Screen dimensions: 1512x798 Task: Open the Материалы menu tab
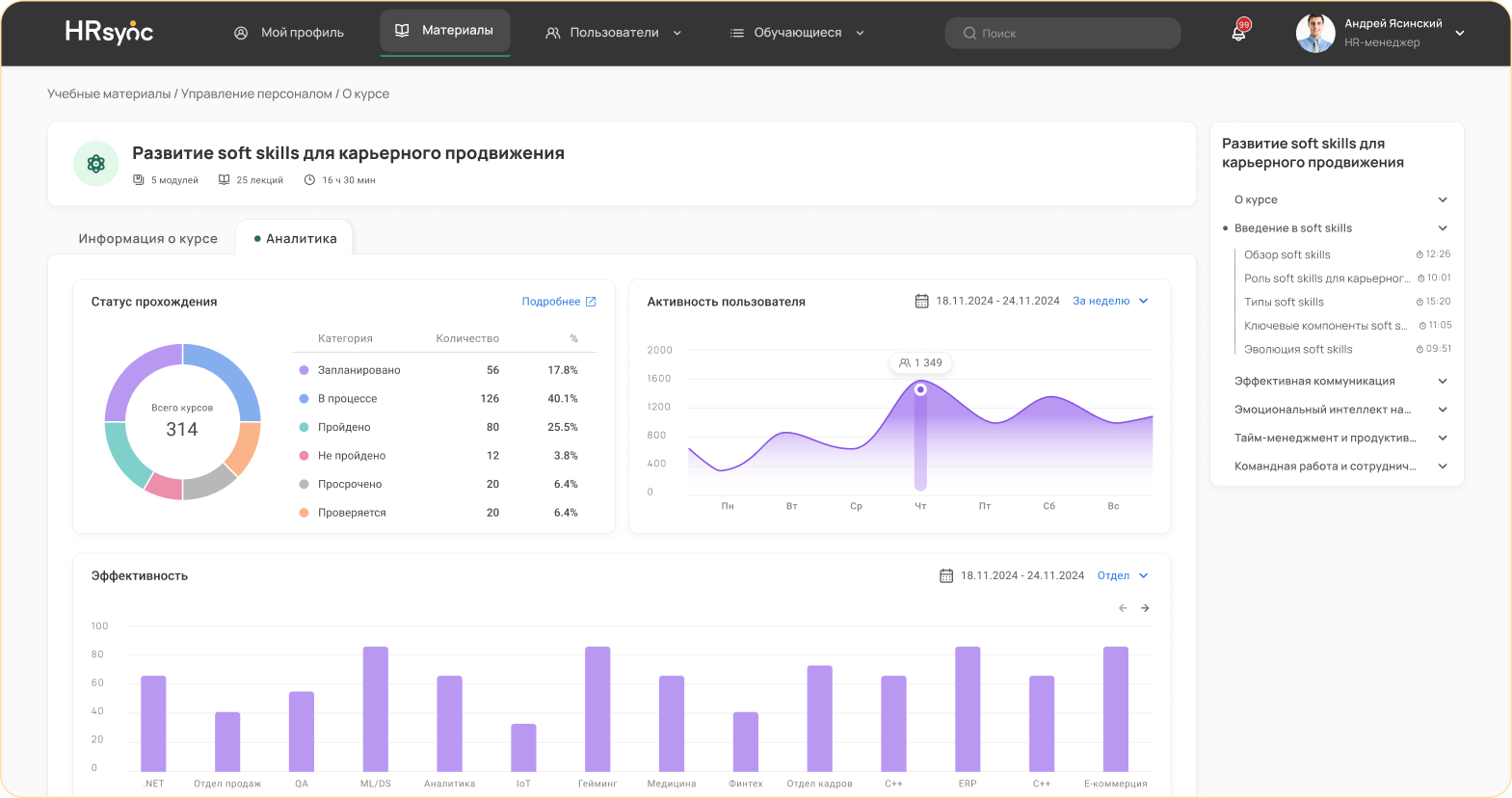point(445,31)
